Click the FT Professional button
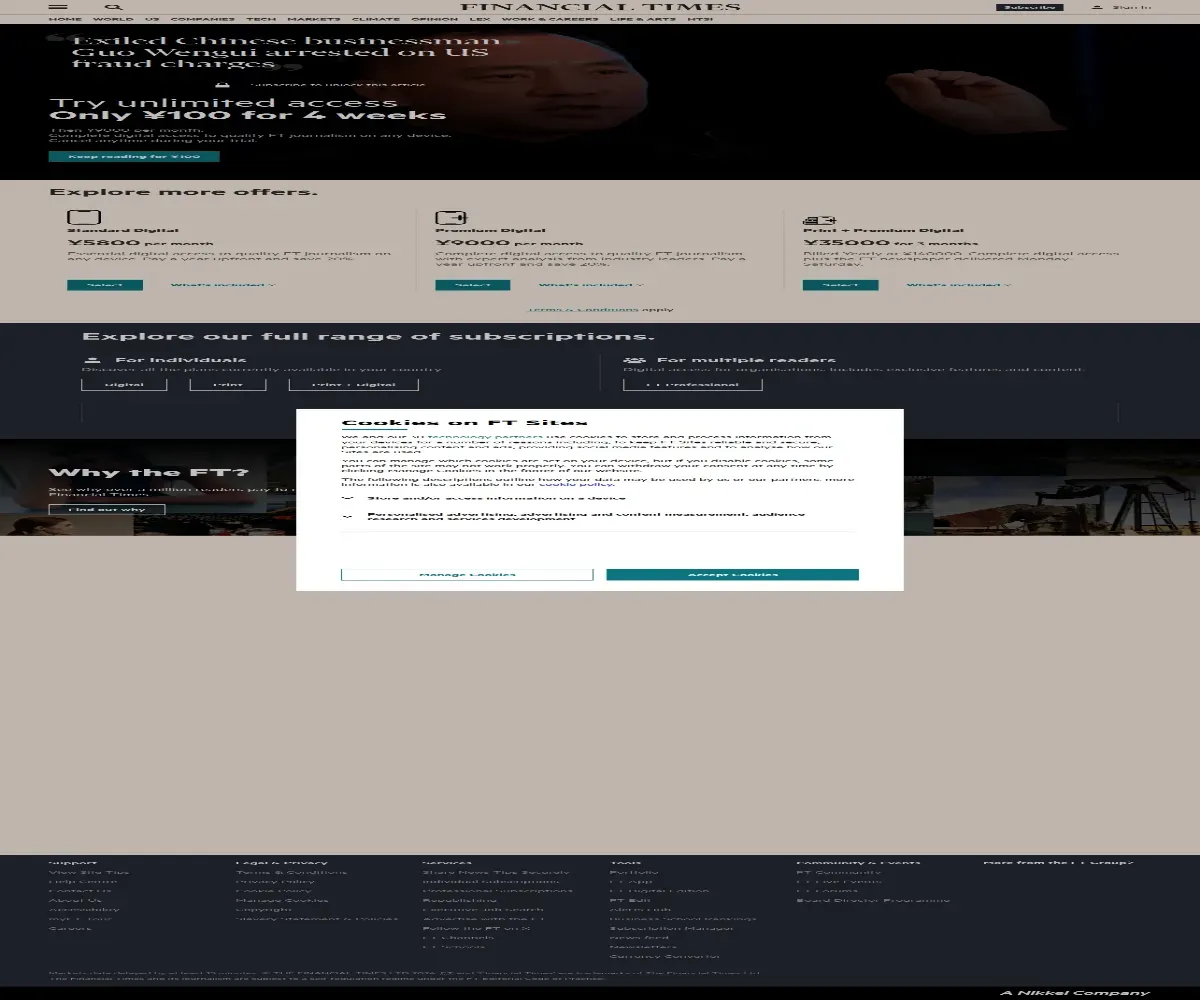This screenshot has width=1200, height=1000. [x=692, y=384]
